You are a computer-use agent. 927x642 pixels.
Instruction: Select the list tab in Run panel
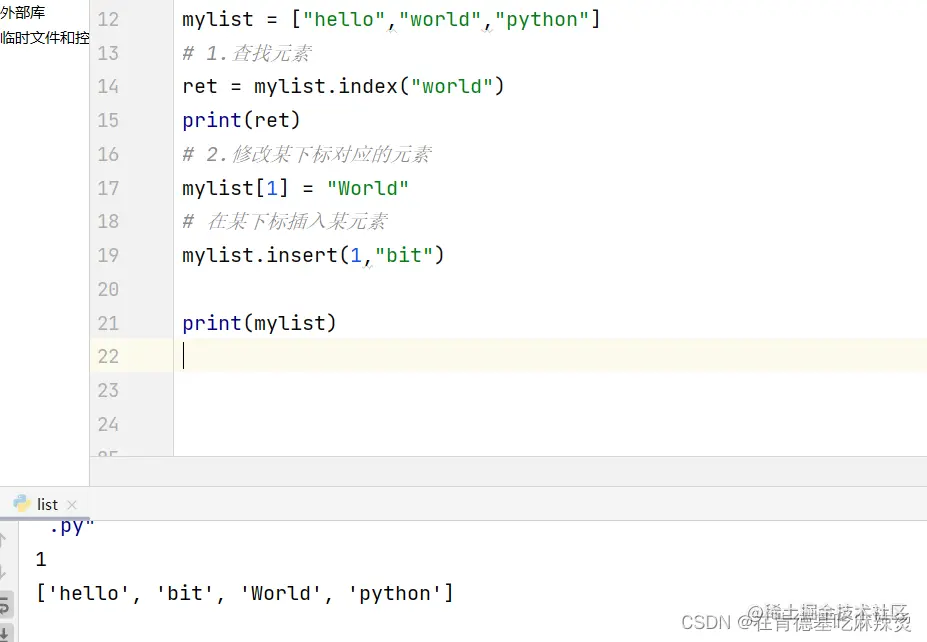46,504
